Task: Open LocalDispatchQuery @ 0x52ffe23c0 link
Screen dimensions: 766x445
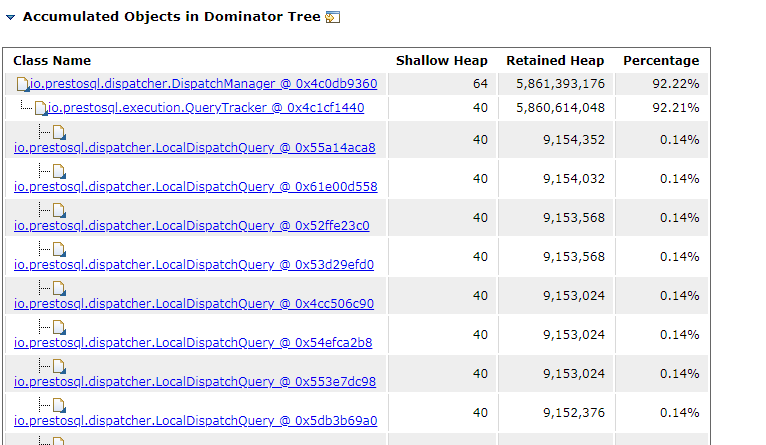Action: click(192, 226)
